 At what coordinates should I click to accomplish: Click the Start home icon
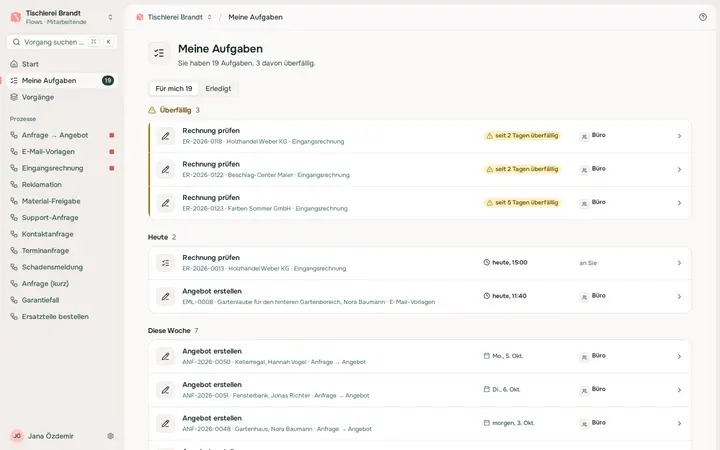pos(14,64)
